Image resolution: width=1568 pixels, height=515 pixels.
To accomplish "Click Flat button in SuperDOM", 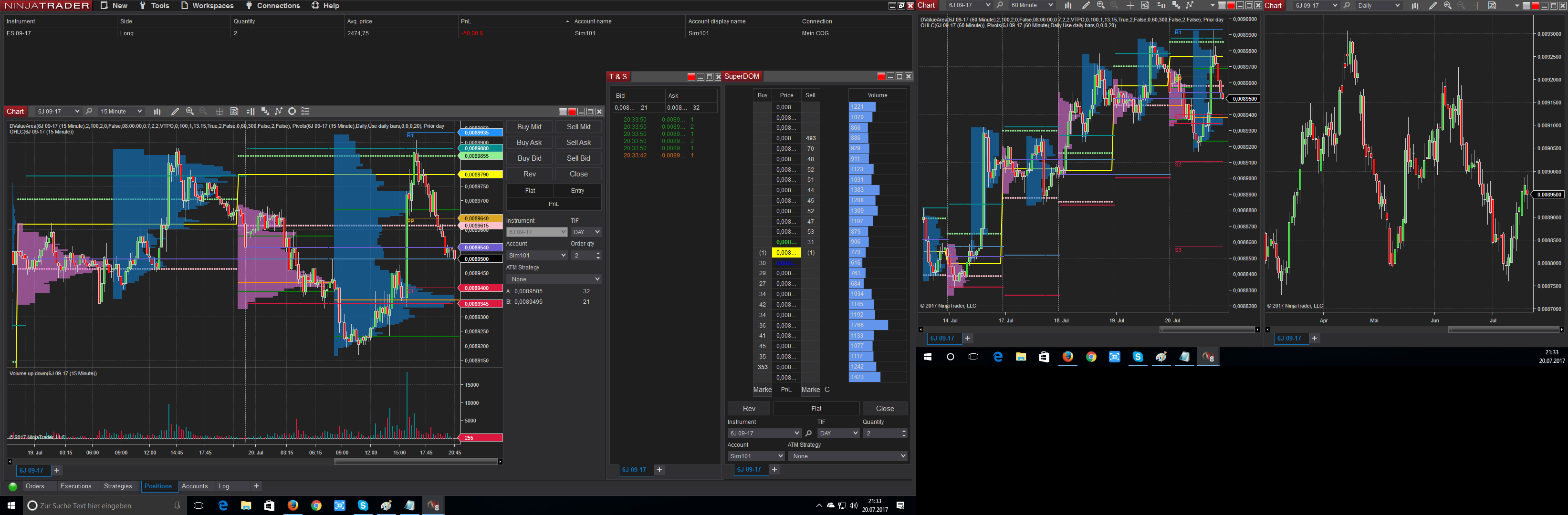I will click(816, 409).
